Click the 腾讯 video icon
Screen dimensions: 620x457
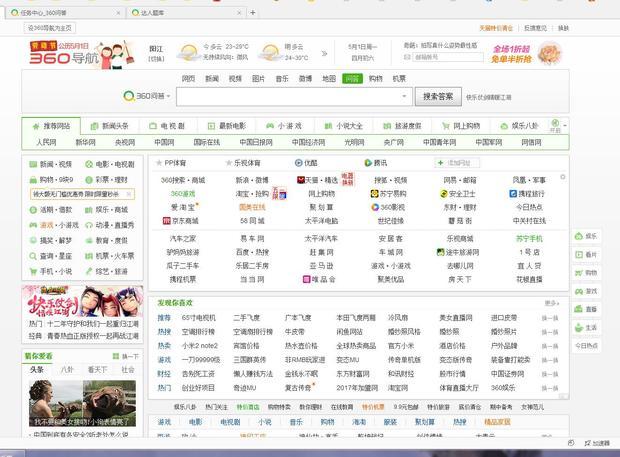(x=368, y=162)
